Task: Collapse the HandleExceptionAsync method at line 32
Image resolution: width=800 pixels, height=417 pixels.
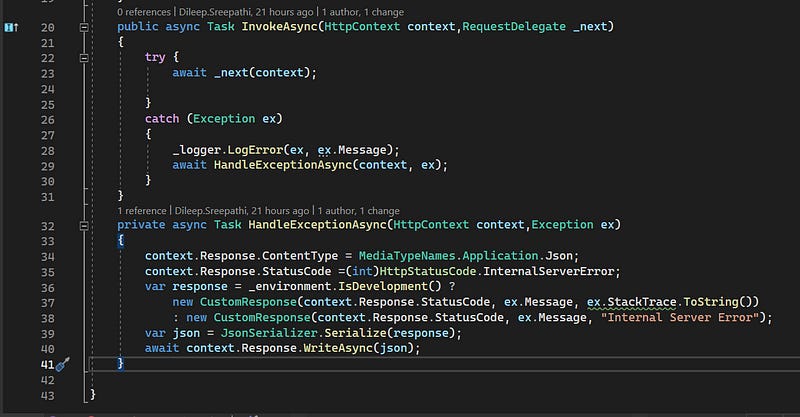Action: 84,226
